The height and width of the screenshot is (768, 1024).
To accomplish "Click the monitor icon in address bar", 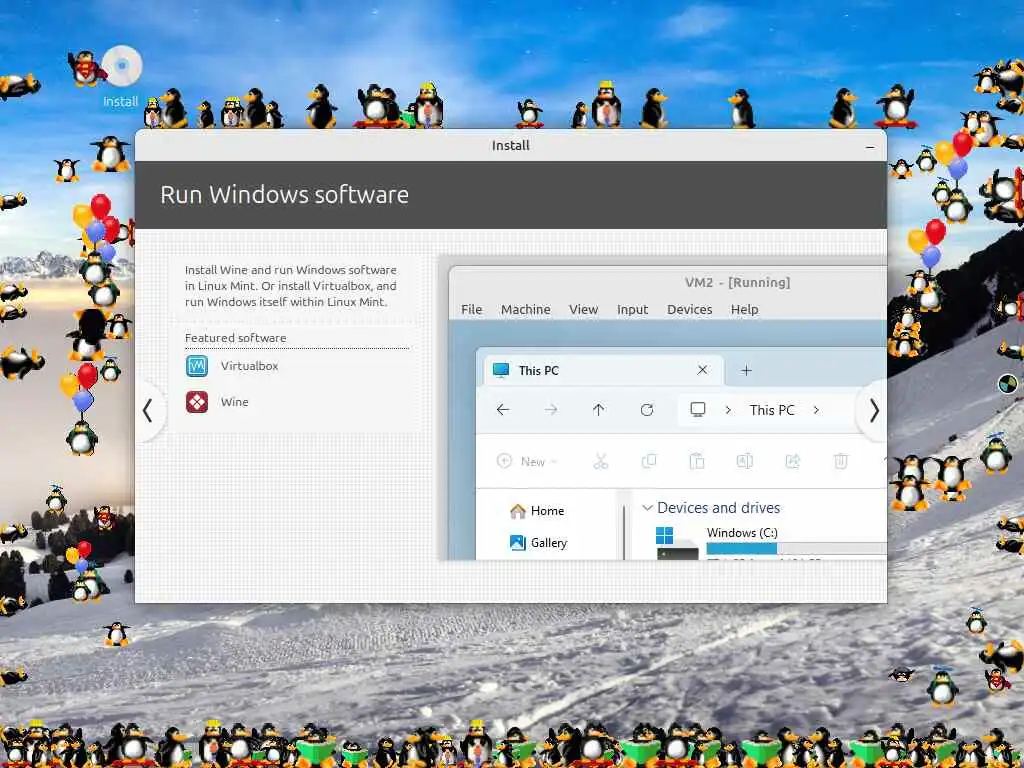I will point(697,409).
